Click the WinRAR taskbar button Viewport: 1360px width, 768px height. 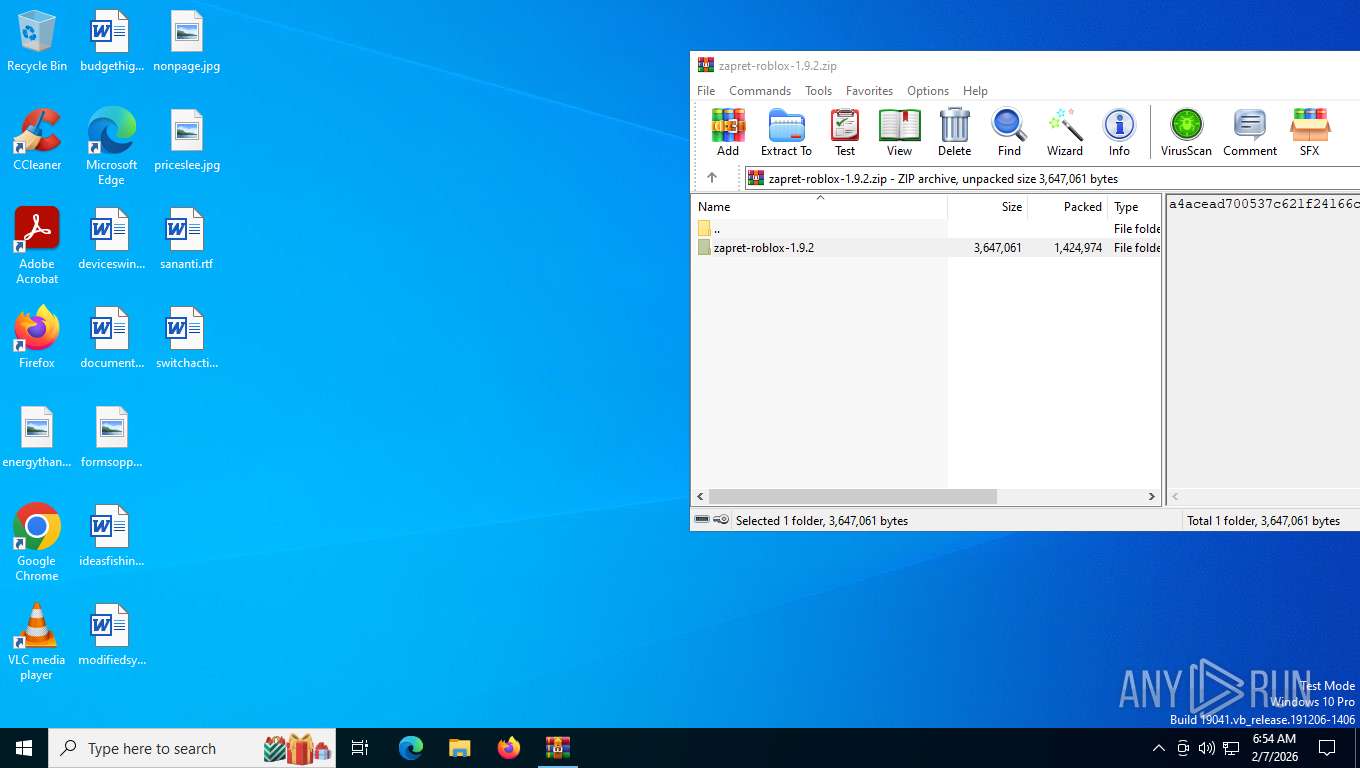(558, 748)
